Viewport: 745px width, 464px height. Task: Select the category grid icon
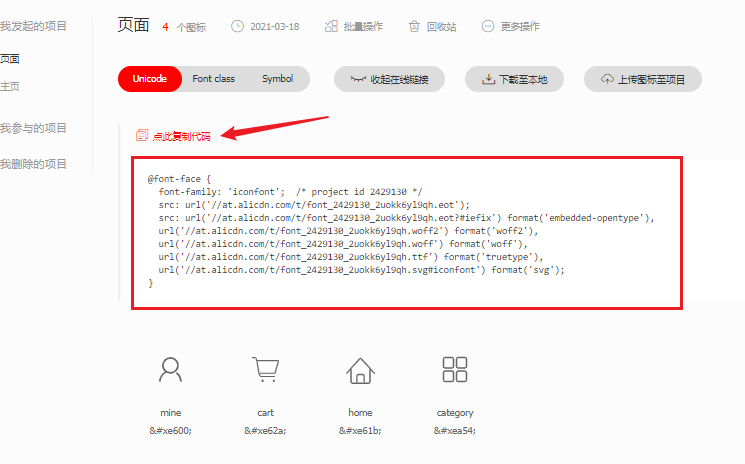click(x=455, y=369)
